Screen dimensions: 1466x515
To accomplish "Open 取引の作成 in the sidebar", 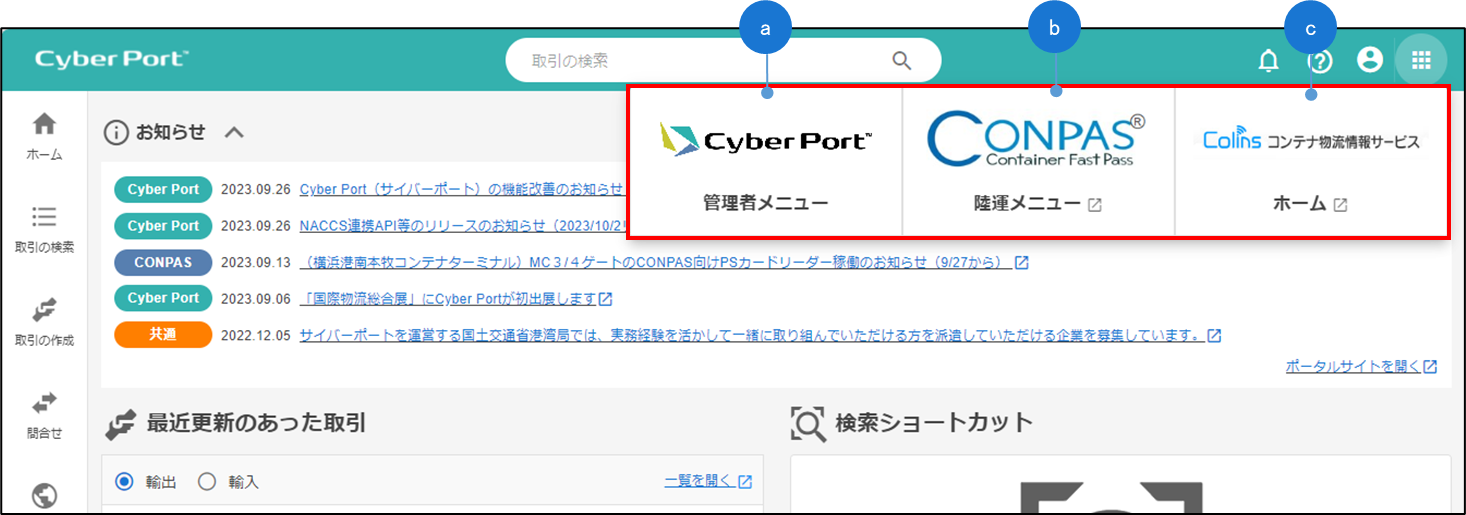I will point(44,321).
